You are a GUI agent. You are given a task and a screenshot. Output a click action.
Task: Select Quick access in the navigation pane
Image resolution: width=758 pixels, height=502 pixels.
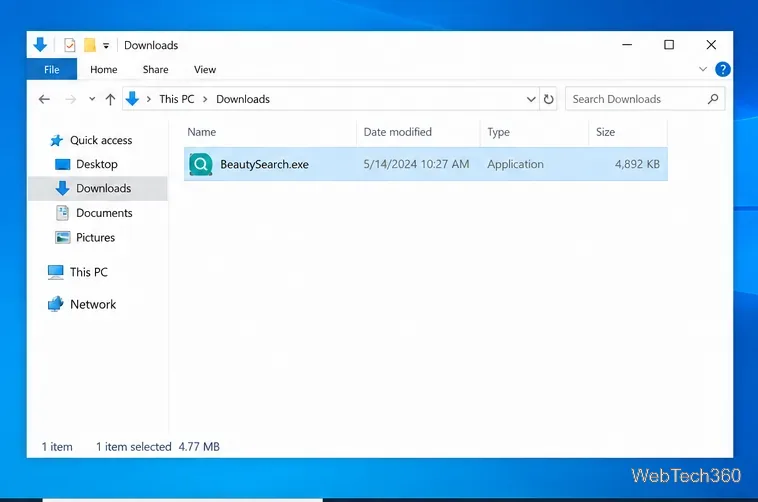101,140
